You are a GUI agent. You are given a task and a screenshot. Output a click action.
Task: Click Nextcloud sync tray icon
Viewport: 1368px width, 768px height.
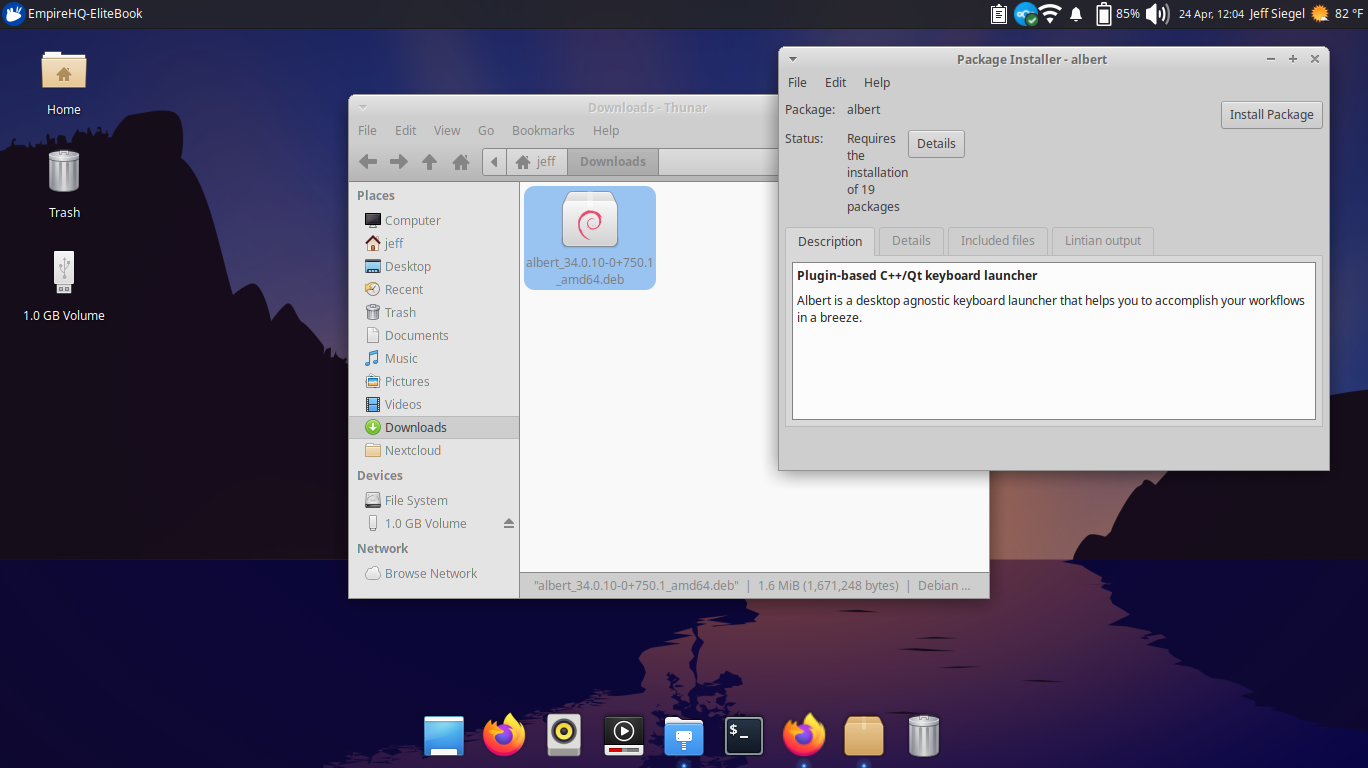1025,14
